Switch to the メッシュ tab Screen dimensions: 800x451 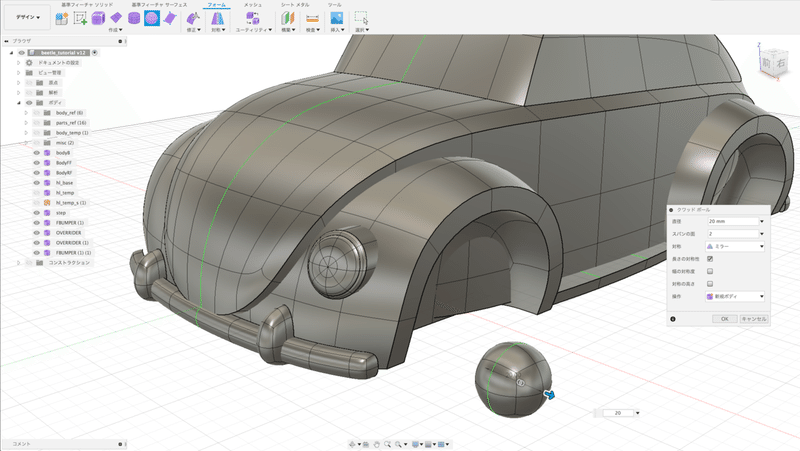[x=253, y=5]
